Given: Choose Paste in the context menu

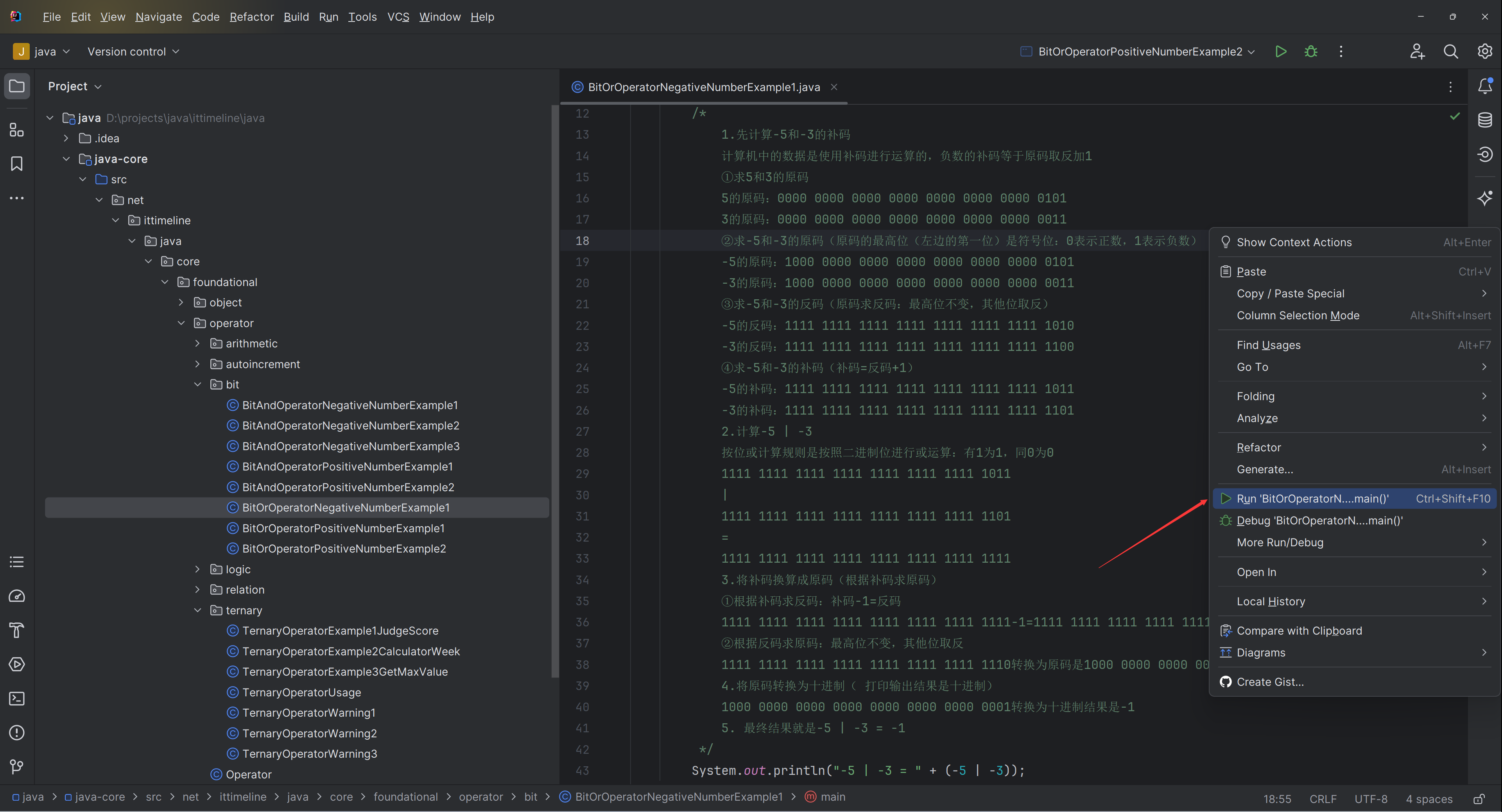Looking at the screenshot, I should (x=1355, y=271).
